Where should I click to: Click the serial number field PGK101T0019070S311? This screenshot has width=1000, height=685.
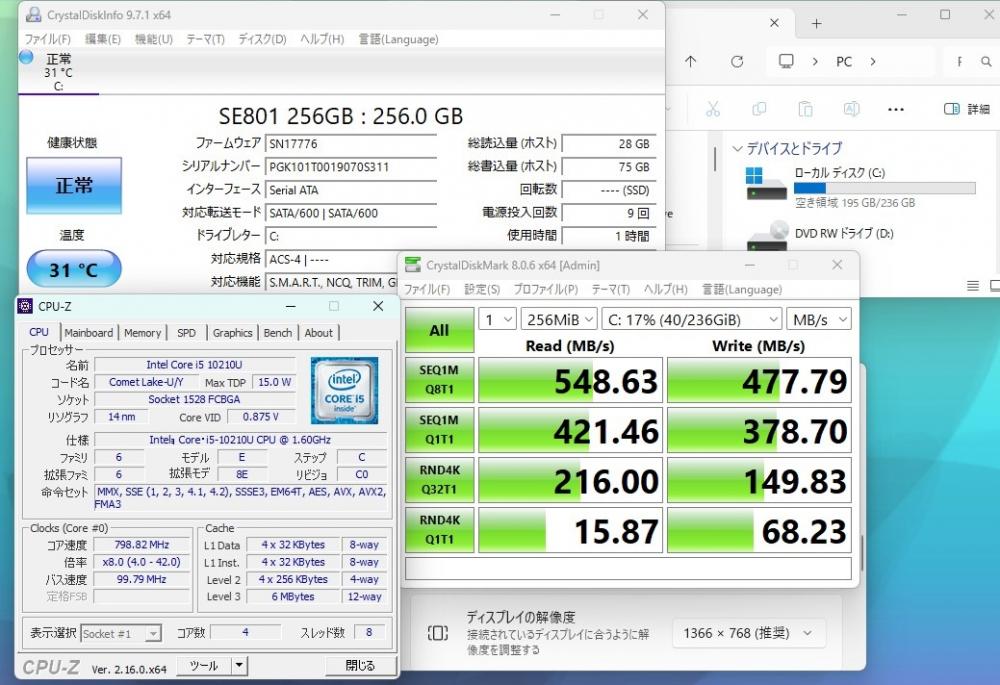tap(350, 167)
